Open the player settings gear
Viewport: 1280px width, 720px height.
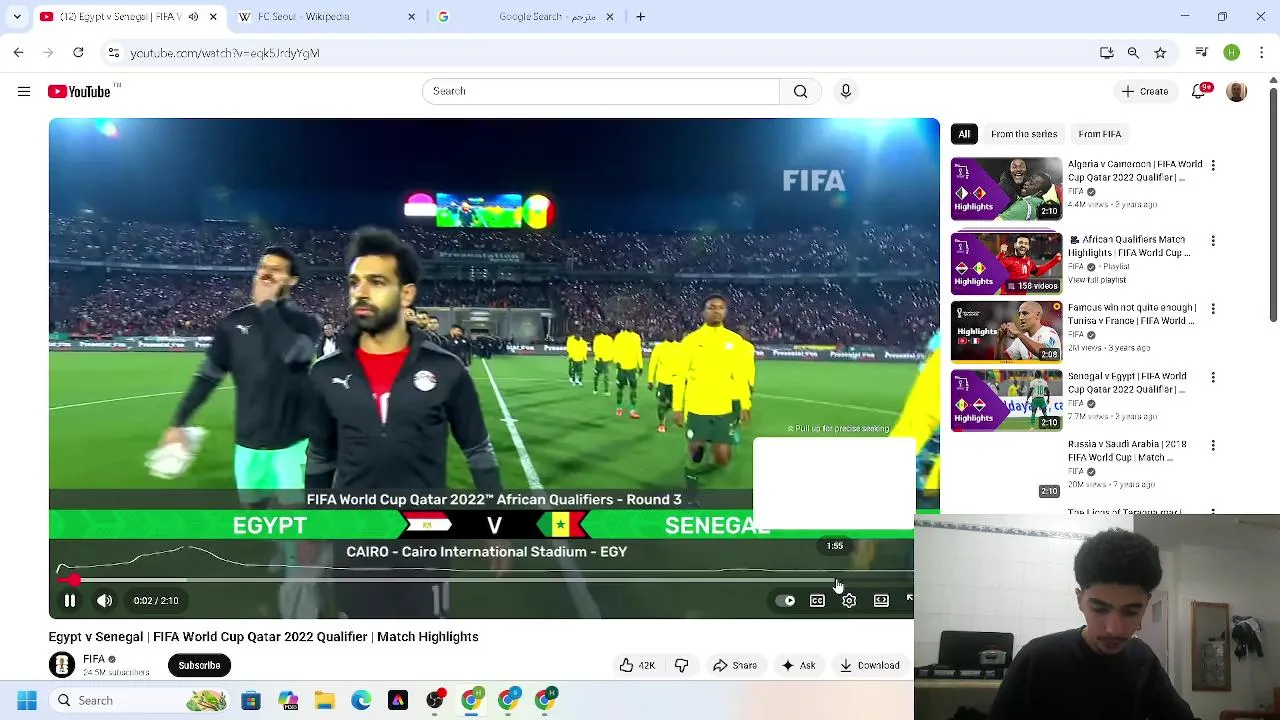[849, 601]
